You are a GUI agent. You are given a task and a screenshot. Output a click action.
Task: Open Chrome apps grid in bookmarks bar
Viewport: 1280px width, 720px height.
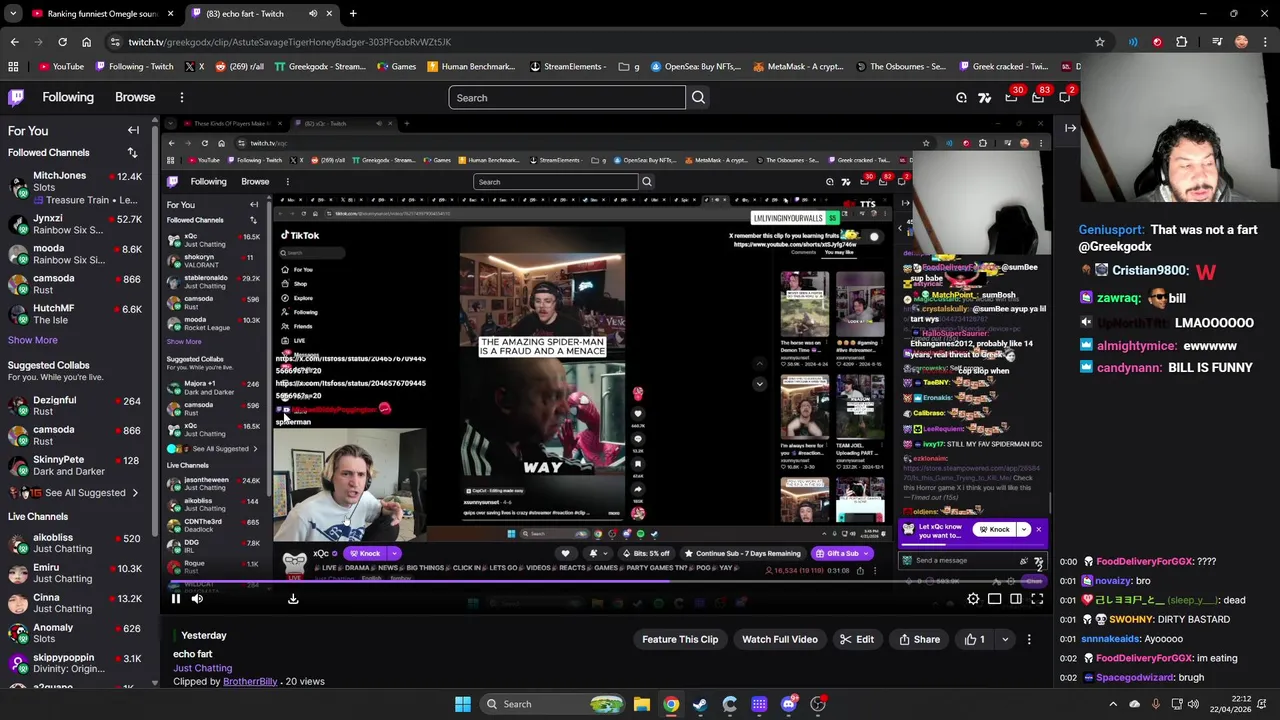pyautogui.click(x=13, y=67)
